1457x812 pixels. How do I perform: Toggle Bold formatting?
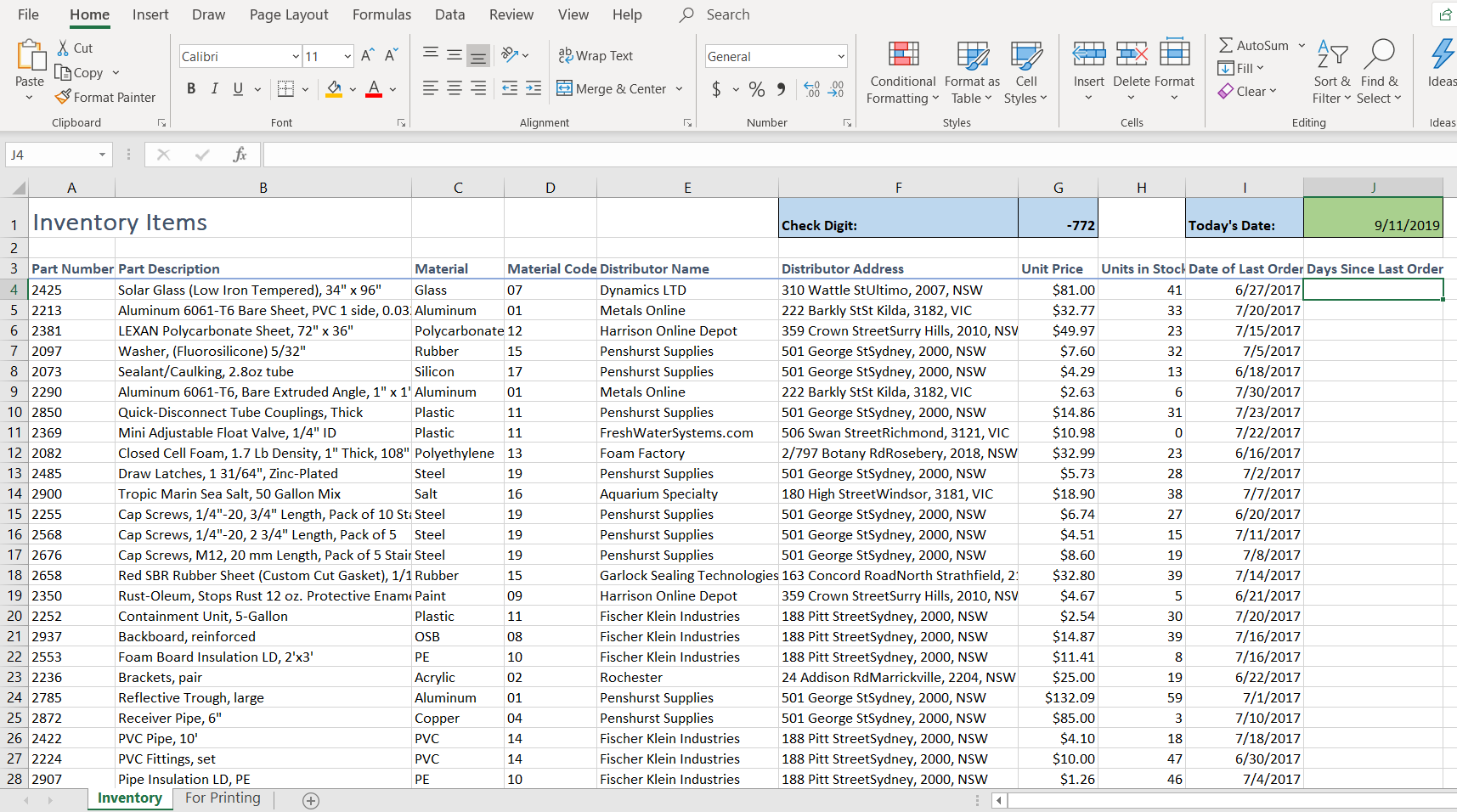(191, 88)
